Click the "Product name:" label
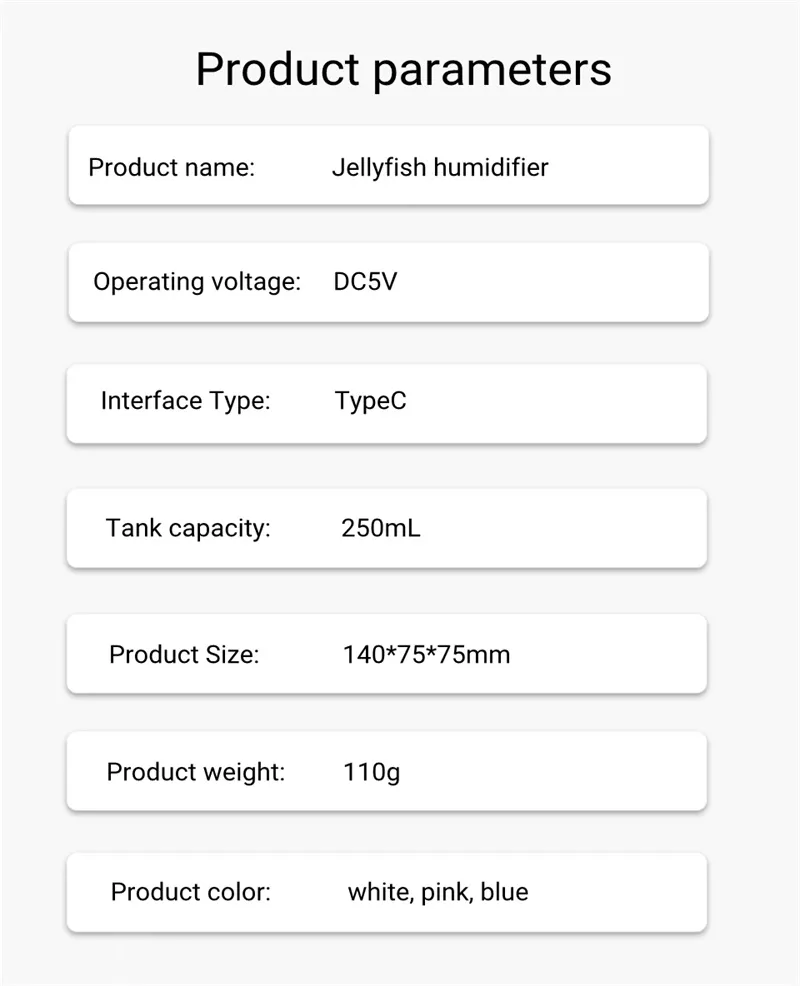The width and height of the screenshot is (800, 986). tap(172, 167)
